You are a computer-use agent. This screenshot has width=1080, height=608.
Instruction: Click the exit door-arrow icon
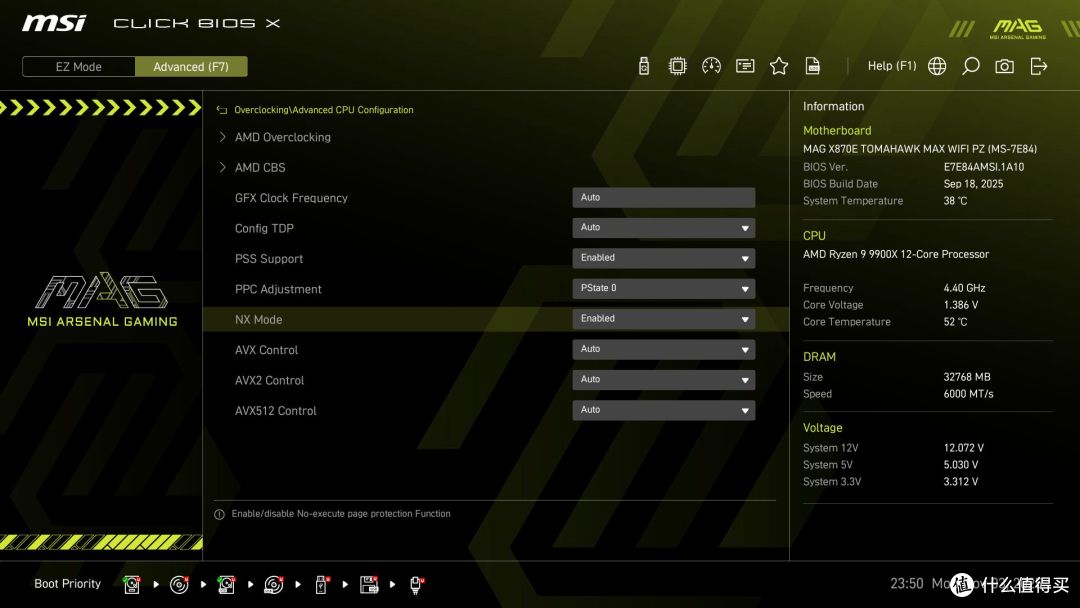1039,66
